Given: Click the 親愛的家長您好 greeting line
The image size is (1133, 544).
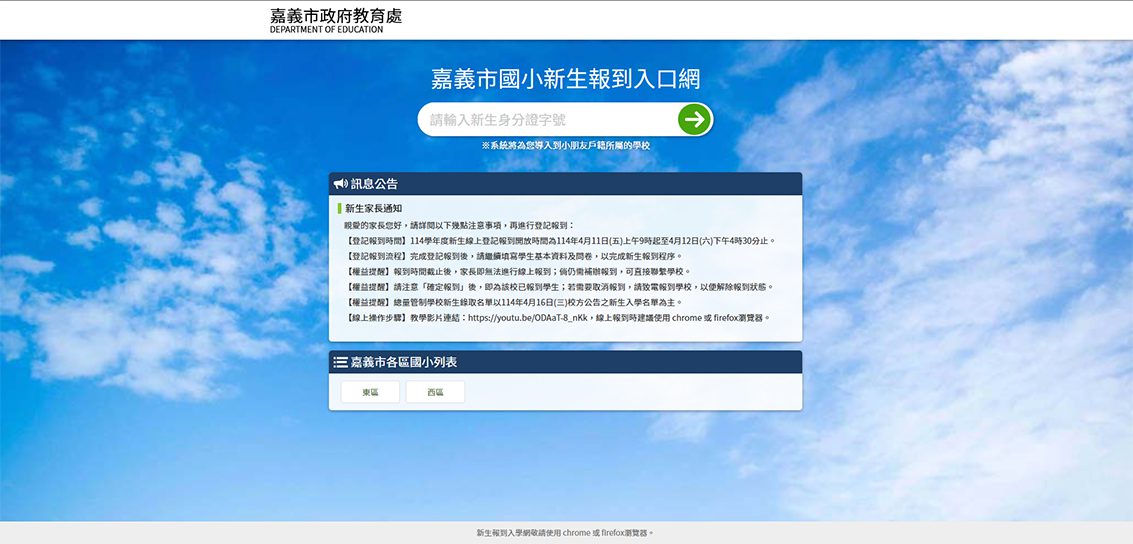Looking at the screenshot, I should coord(459,226).
